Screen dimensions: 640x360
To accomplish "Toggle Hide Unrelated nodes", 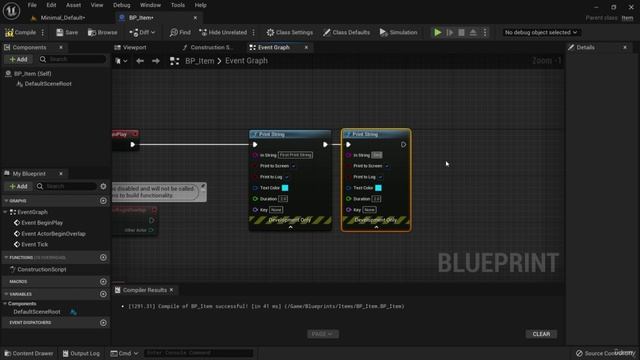I will tap(223, 32).
